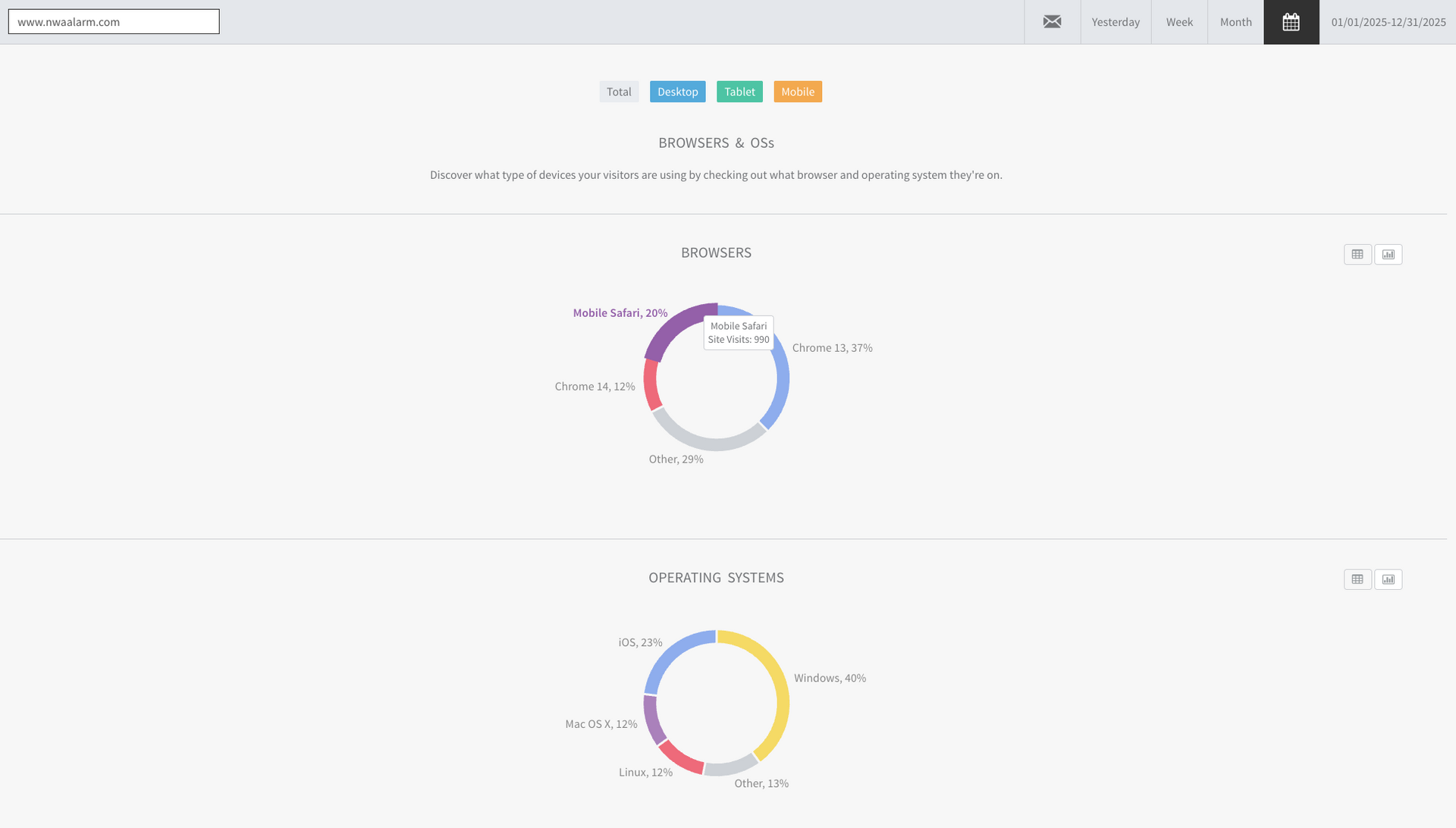The image size is (1456, 828).
Task: Switch Browsers section to bar chart view
Action: point(1388,255)
